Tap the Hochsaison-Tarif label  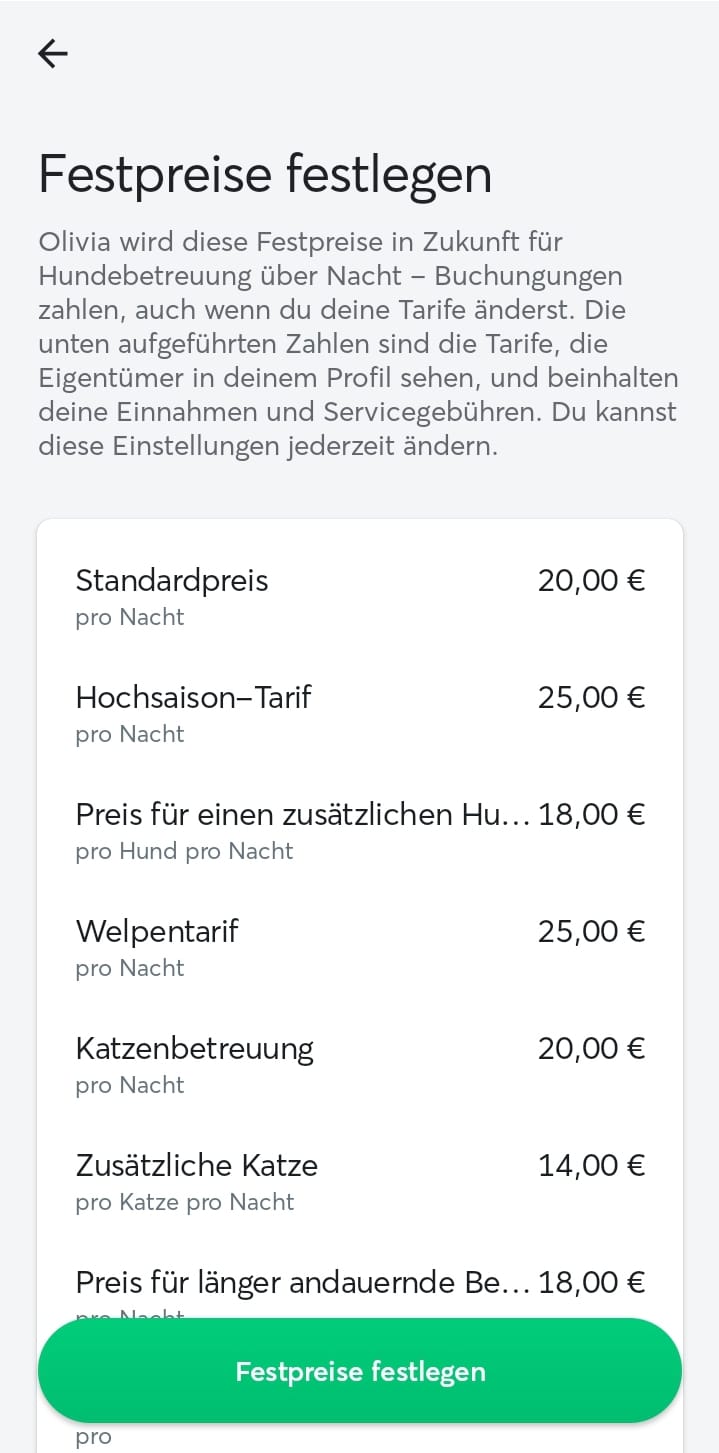click(x=193, y=698)
